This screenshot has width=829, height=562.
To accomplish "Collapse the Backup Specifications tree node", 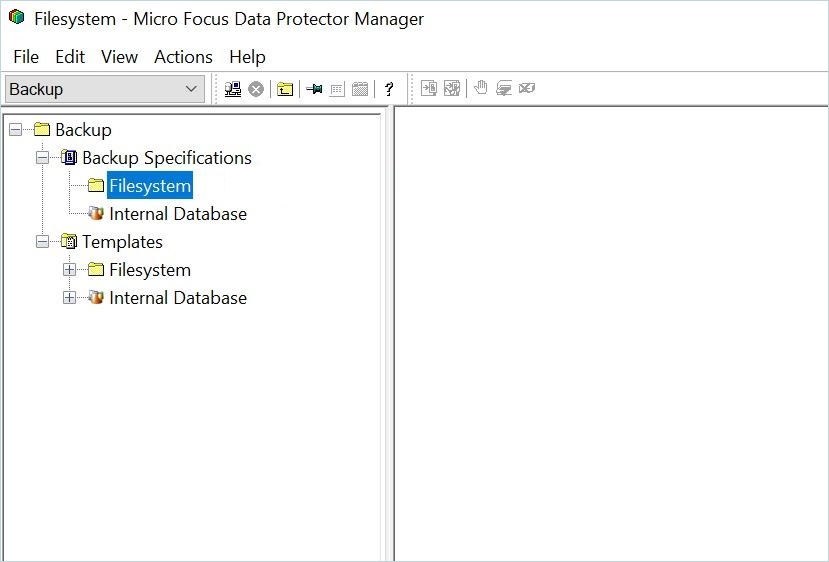I will tap(42, 158).
